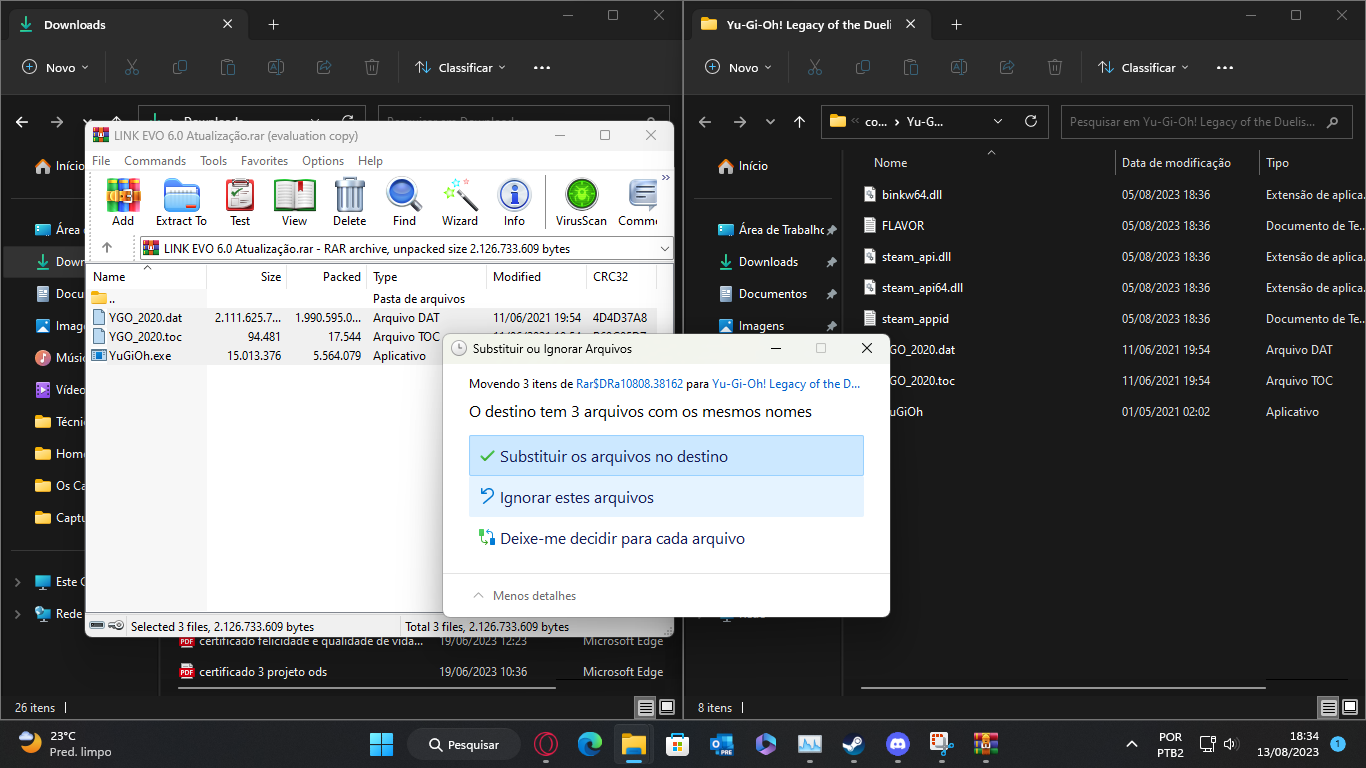Open Find with the magnifier icon in WinRAR

tap(404, 202)
